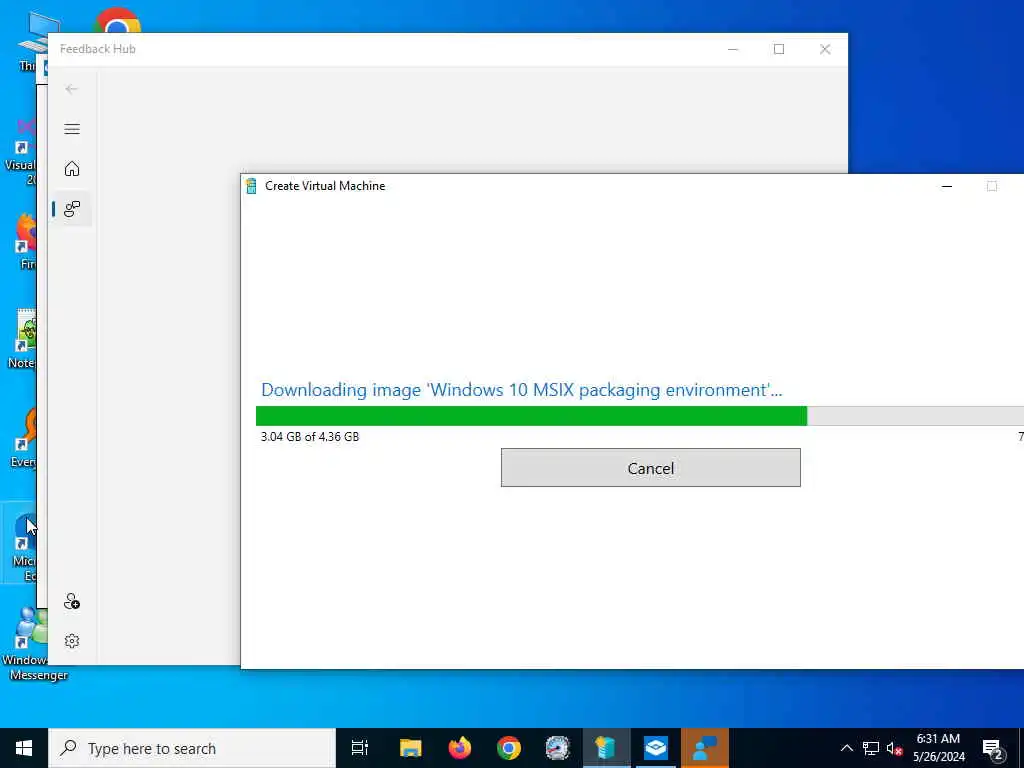Click the green download progress bar
1024x768 pixels.
click(x=532, y=416)
